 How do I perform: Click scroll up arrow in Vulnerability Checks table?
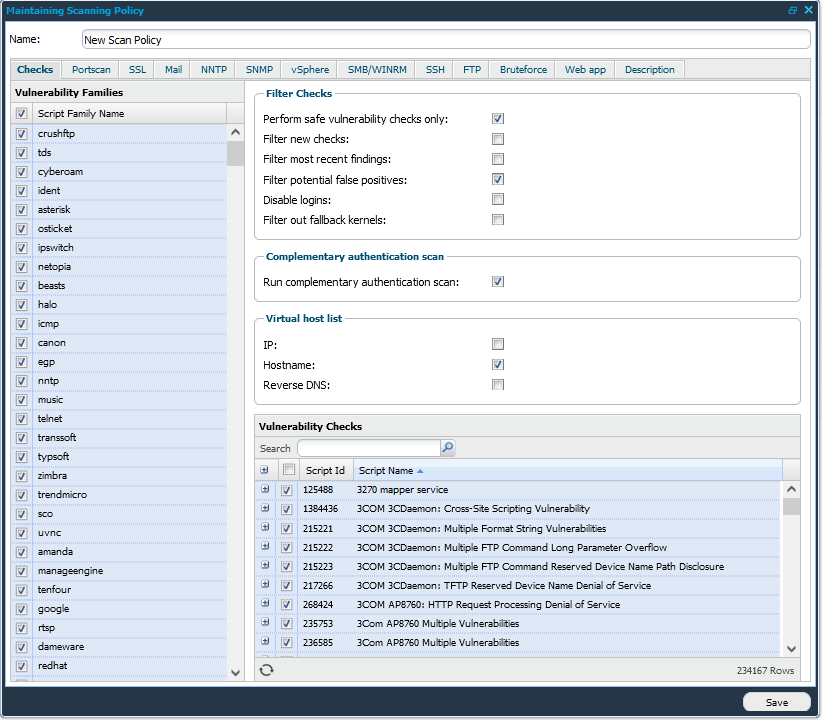click(791, 490)
